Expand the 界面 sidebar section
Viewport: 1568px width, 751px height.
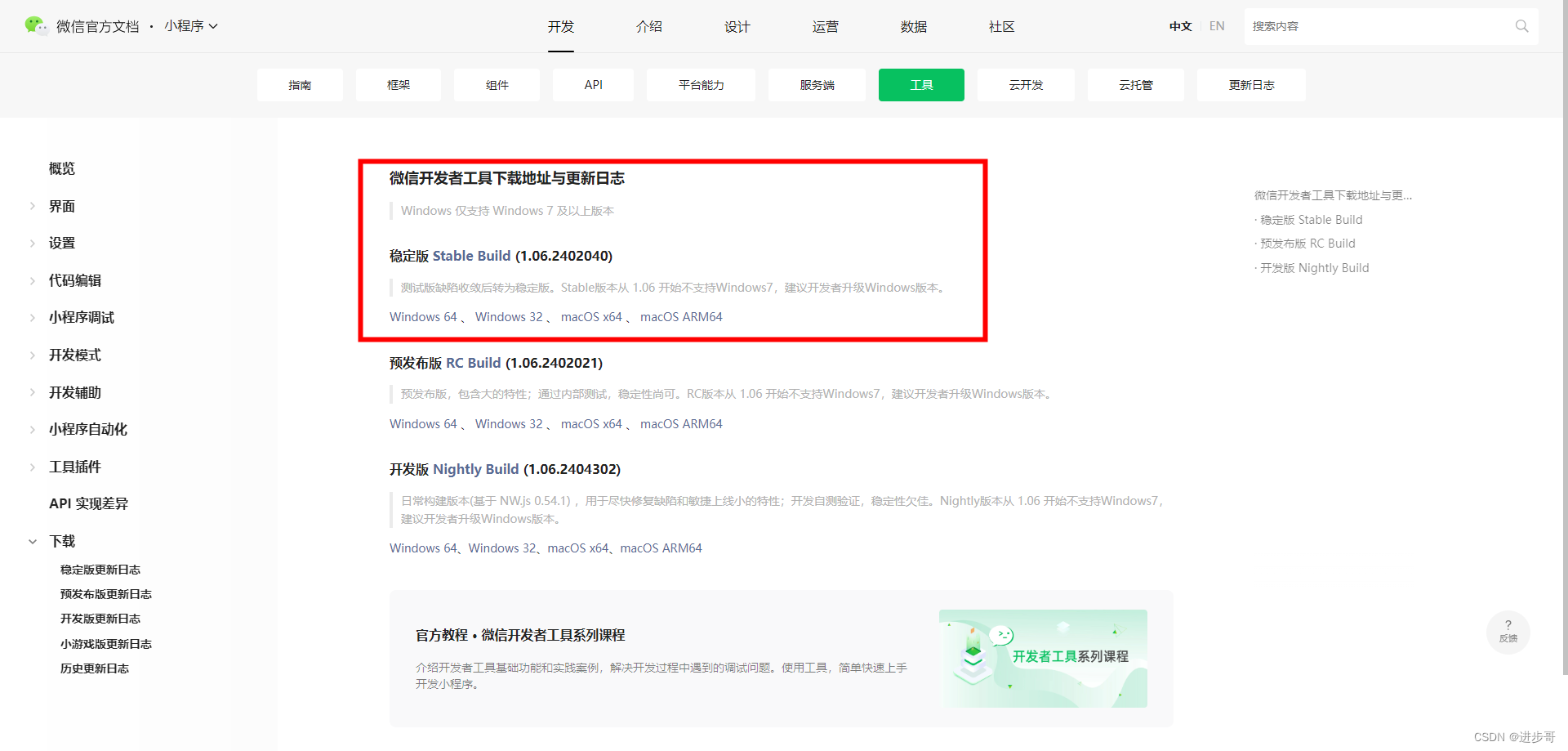click(33, 206)
